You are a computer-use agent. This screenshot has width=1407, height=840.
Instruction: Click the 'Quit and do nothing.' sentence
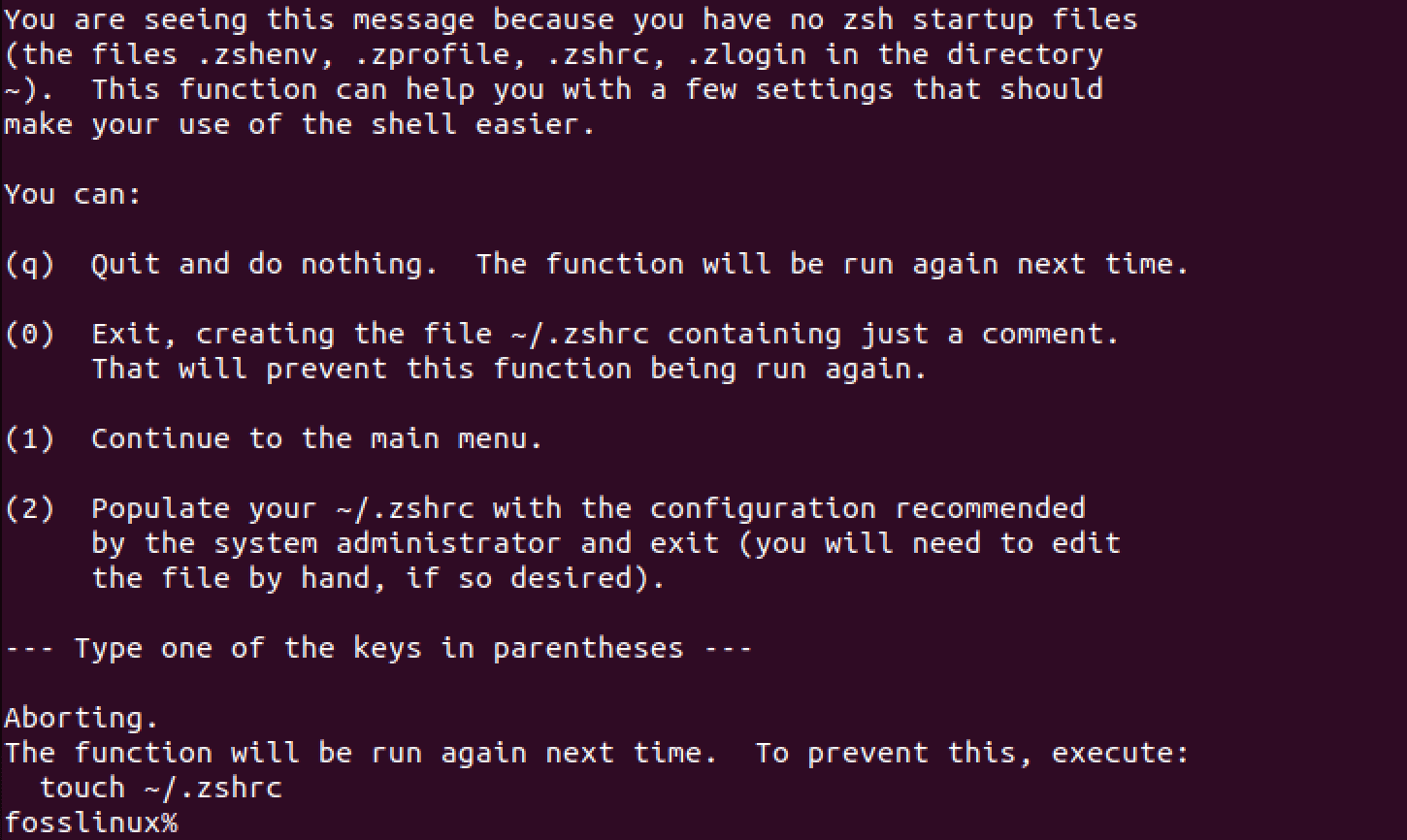[264, 265]
